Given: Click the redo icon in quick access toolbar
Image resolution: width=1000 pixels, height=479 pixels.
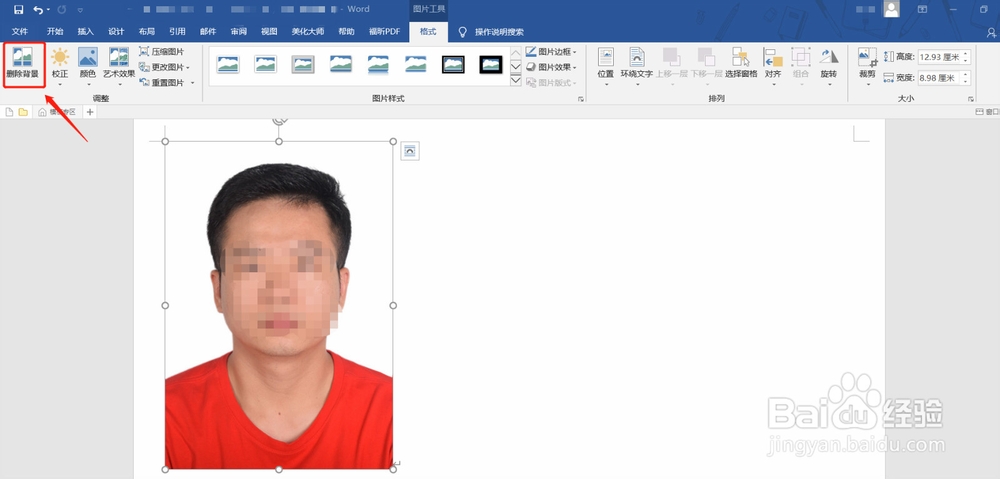Looking at the screenshot, I should point(62,10).
